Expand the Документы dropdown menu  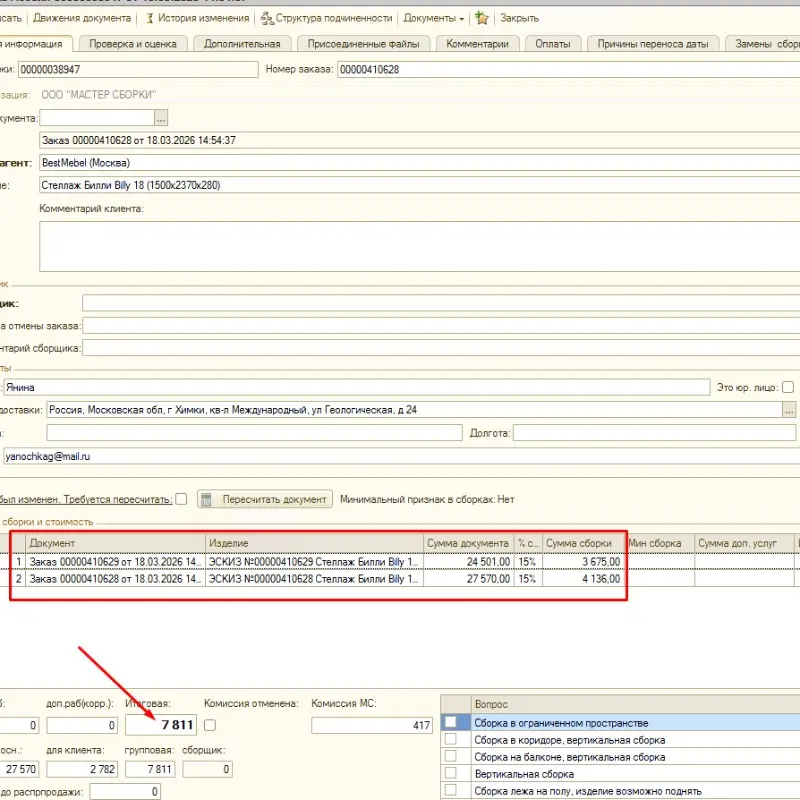(x=433, y=18)
